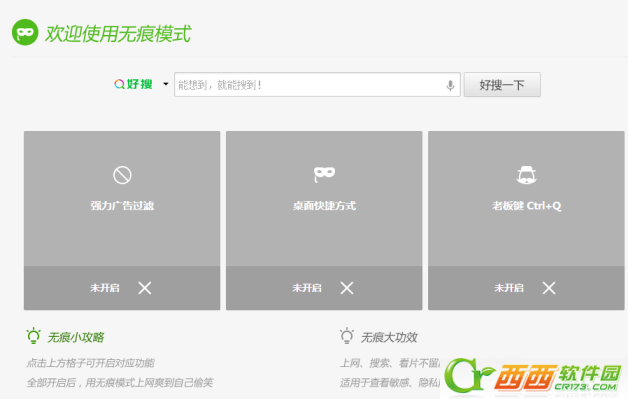Click the 好搜 search engine logo
The height and width of the screenshot is (399, 628).
pos(133,84)
